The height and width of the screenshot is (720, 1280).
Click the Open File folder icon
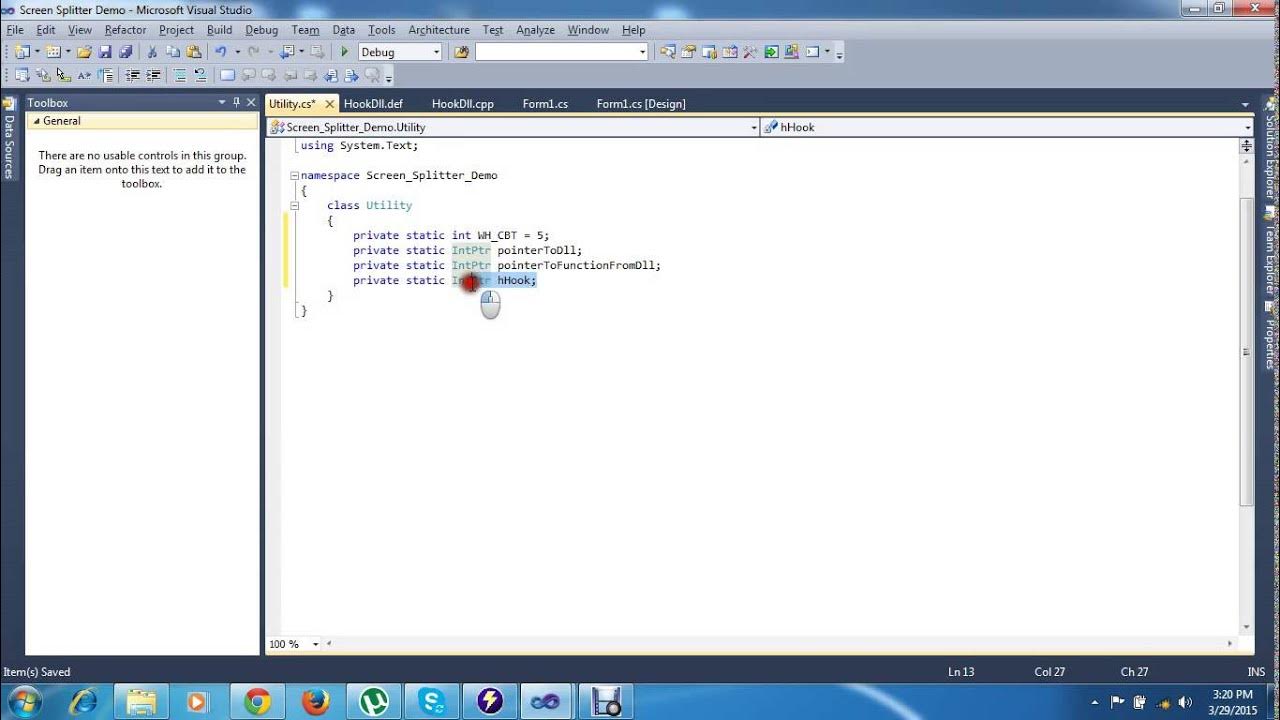84,52
